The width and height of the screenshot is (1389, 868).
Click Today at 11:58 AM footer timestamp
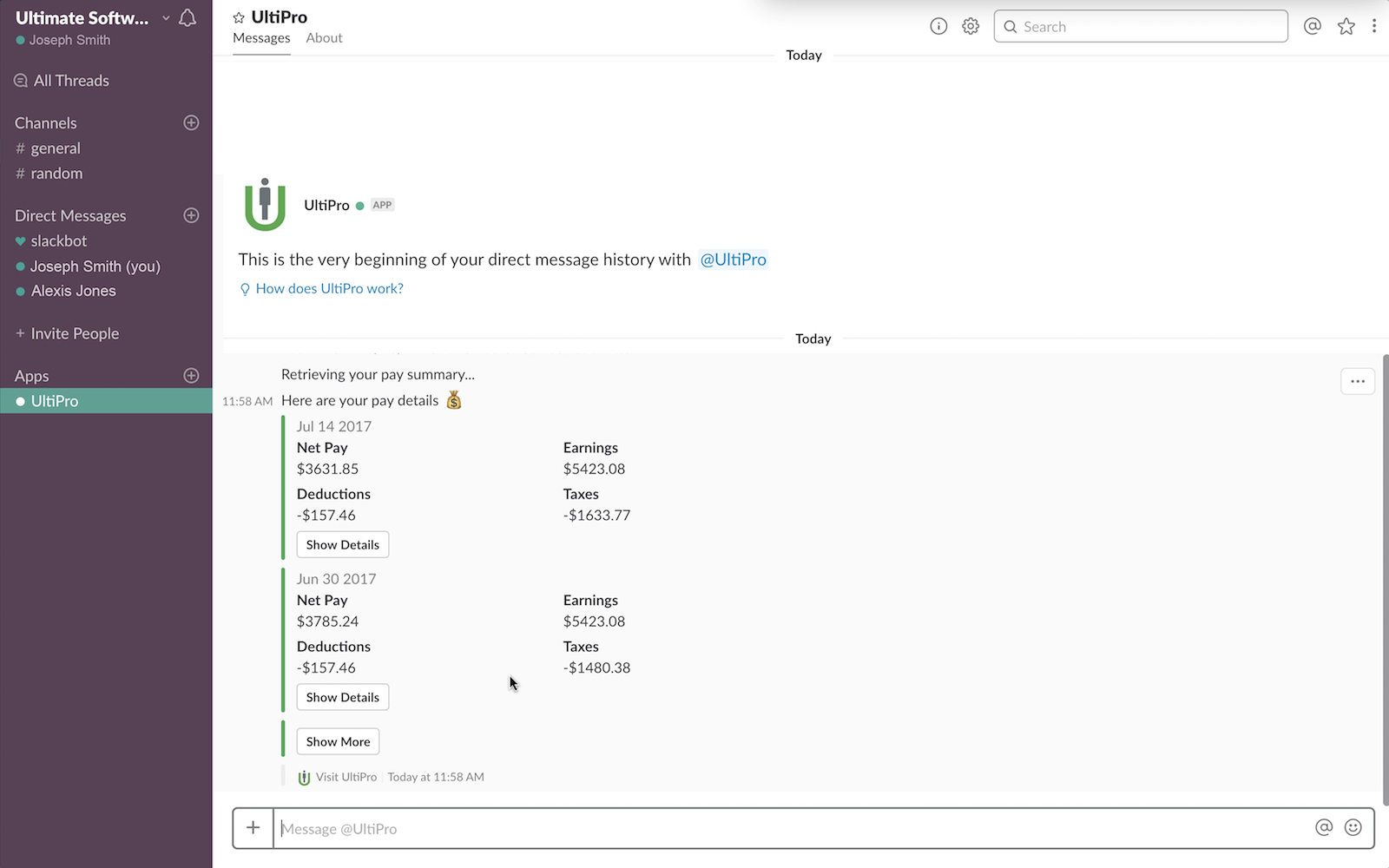point(436,777)
